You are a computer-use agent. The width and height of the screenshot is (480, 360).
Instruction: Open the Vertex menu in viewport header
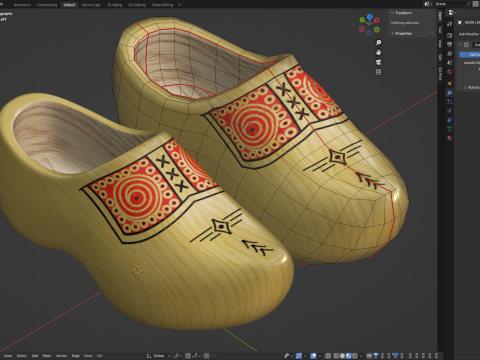[x=61, y=356]
